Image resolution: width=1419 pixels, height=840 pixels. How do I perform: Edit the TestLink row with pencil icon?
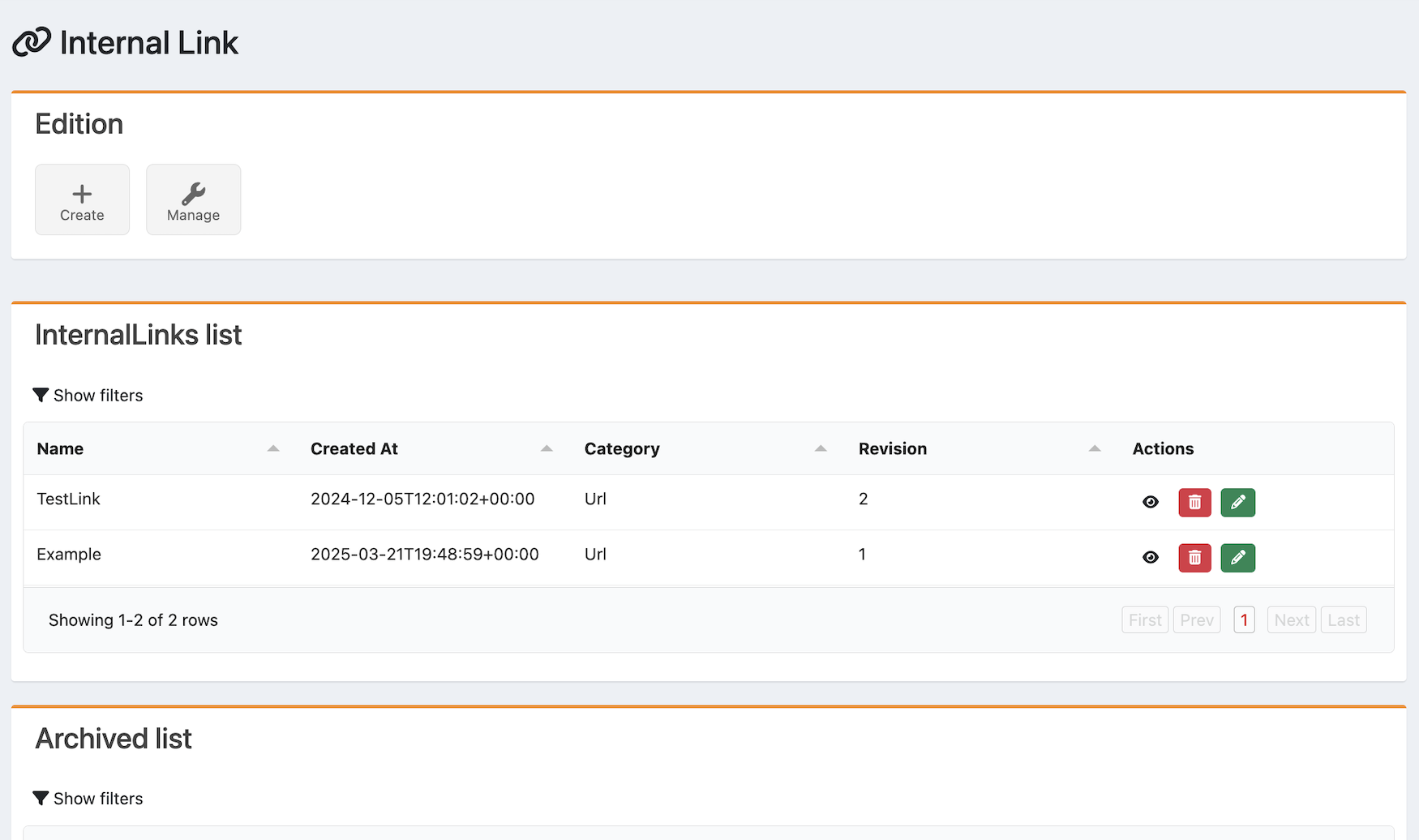pyautogui.click(x=1237, y=503)
